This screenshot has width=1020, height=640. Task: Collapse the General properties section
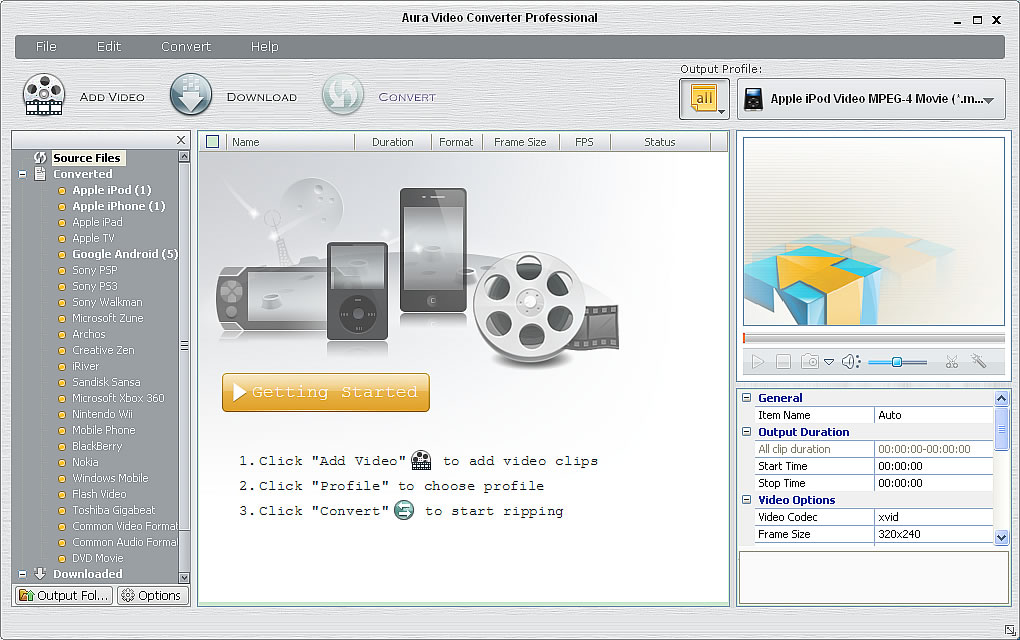(x=746, y=397)
